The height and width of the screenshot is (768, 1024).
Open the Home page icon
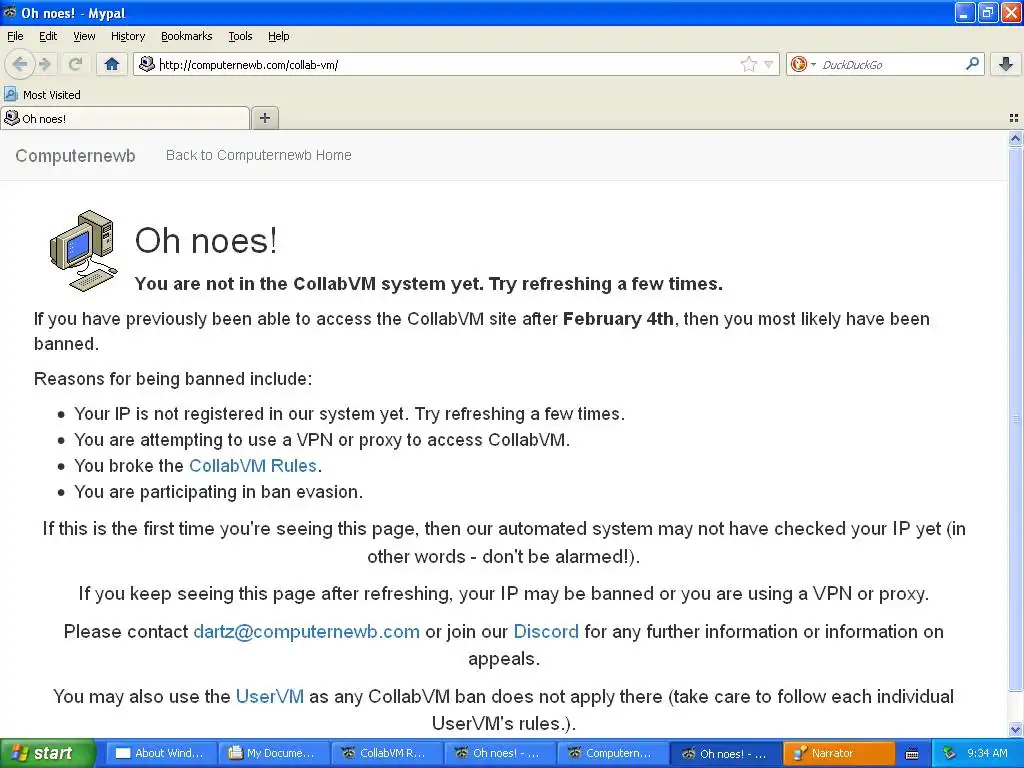click(x=112, y=64)
